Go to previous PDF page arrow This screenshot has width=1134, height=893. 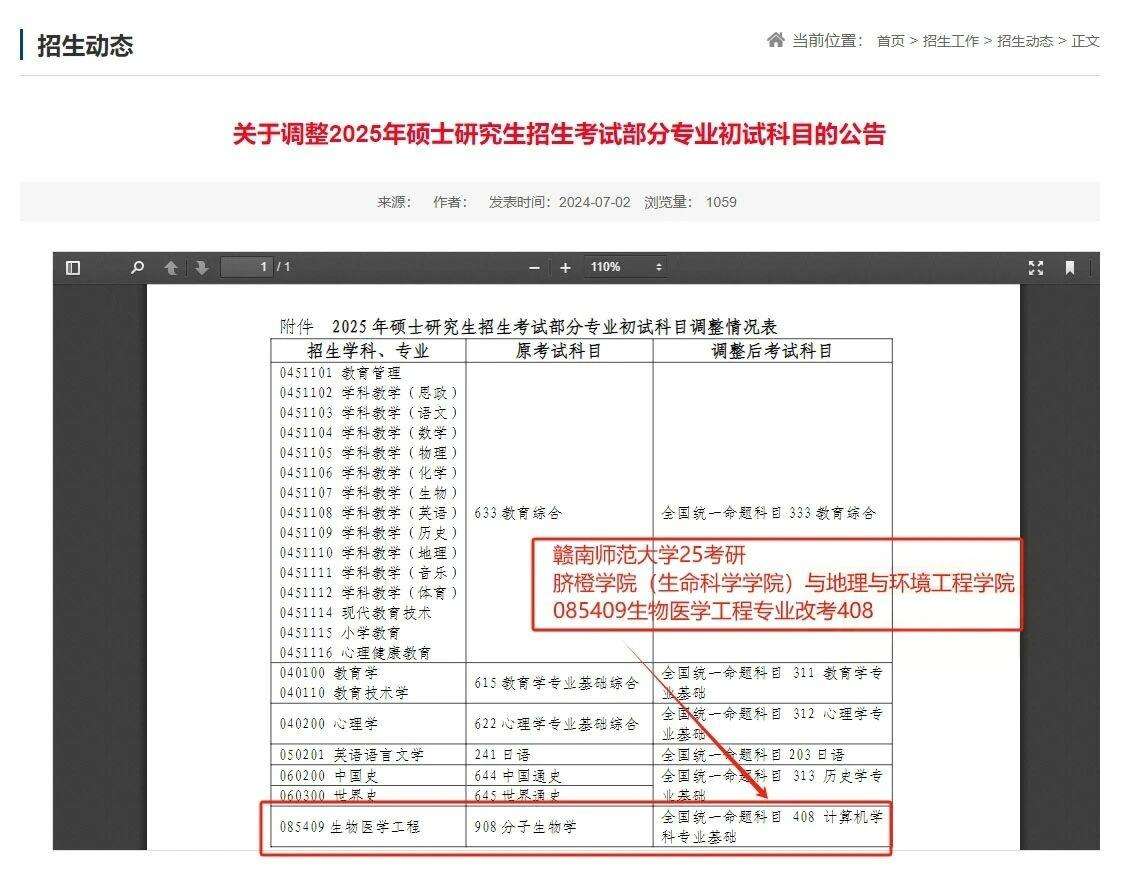pos(171,268)
